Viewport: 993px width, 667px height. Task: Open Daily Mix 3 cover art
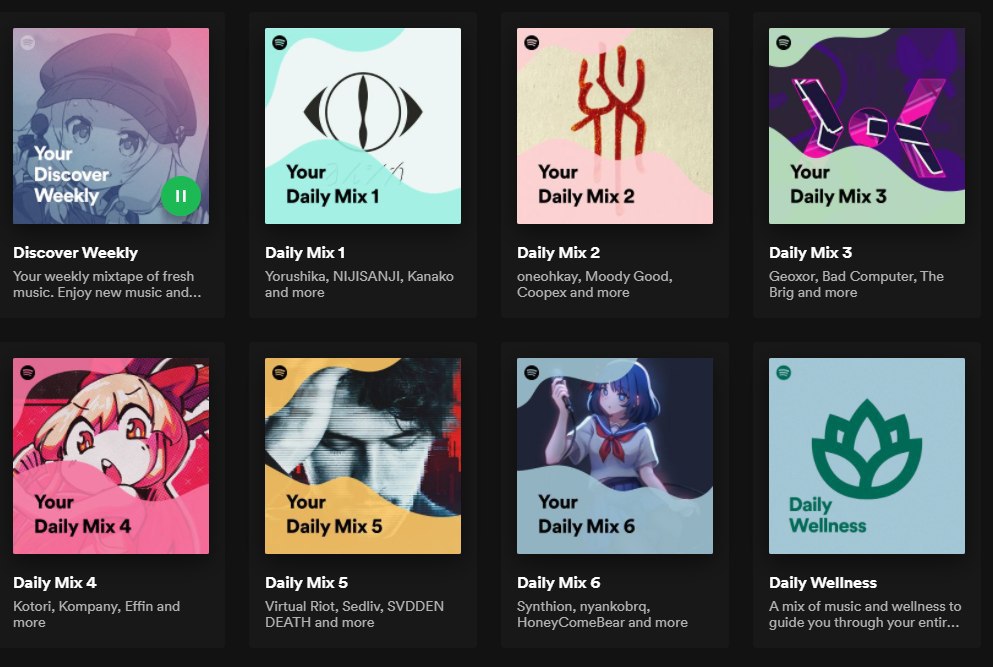(867, 126)
